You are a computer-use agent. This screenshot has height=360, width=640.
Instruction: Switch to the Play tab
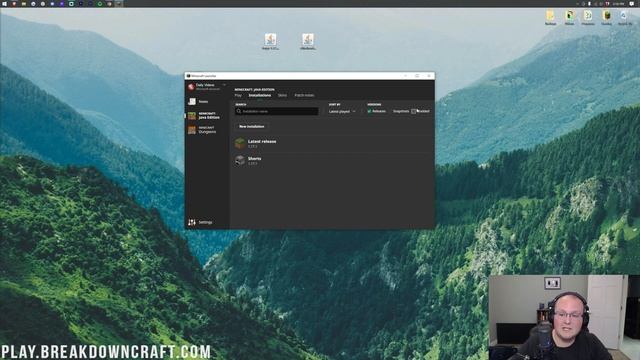[x=238, y=95]
